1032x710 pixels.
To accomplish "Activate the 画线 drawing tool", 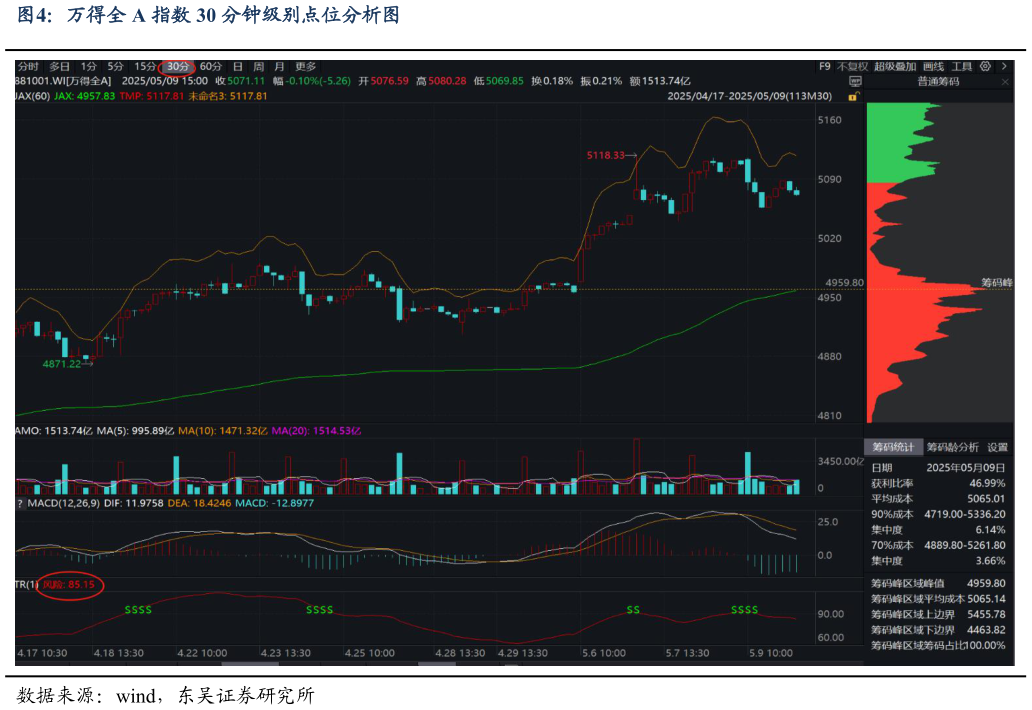I will point(933,66).
